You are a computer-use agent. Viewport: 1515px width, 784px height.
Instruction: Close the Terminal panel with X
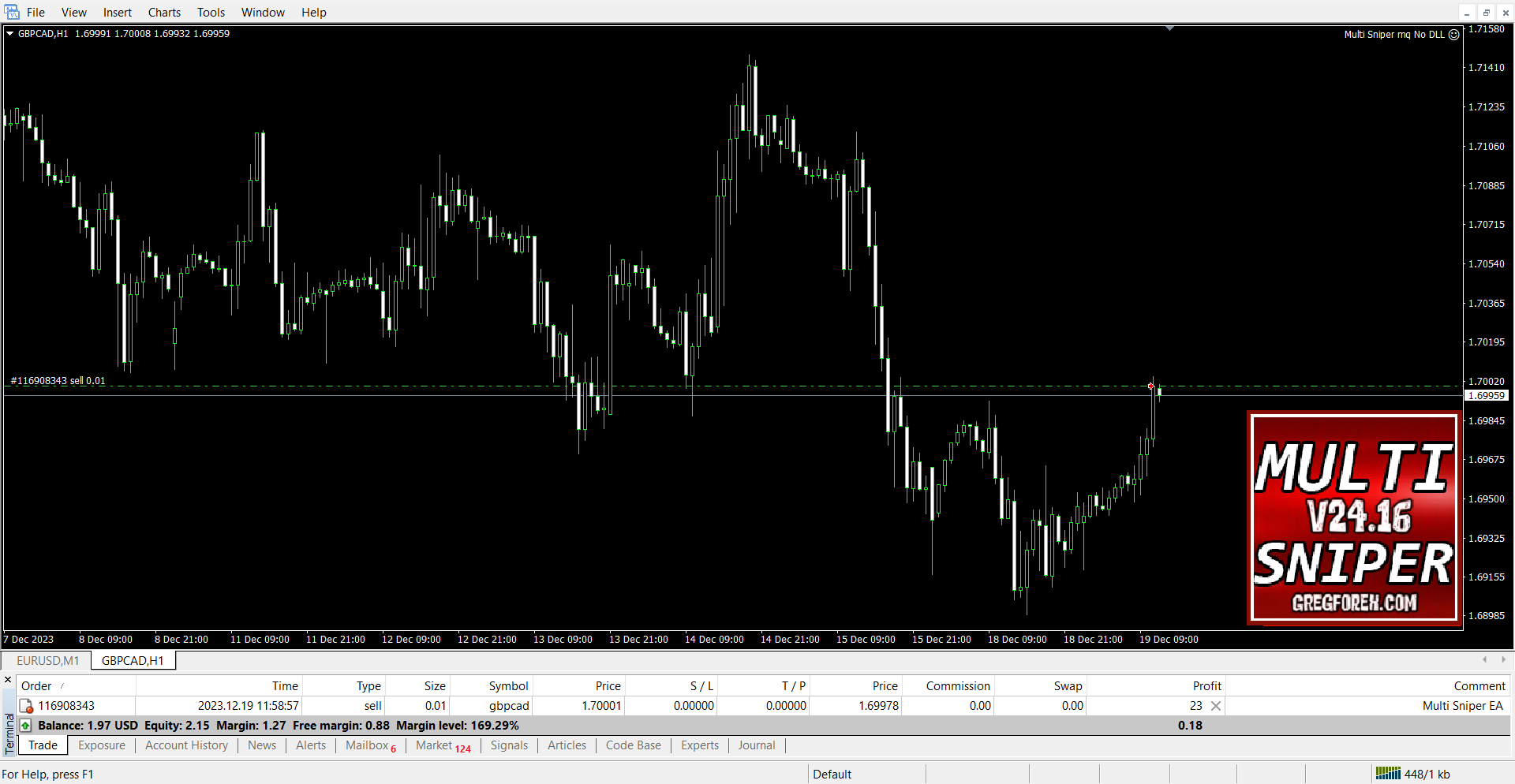(8, 680)
